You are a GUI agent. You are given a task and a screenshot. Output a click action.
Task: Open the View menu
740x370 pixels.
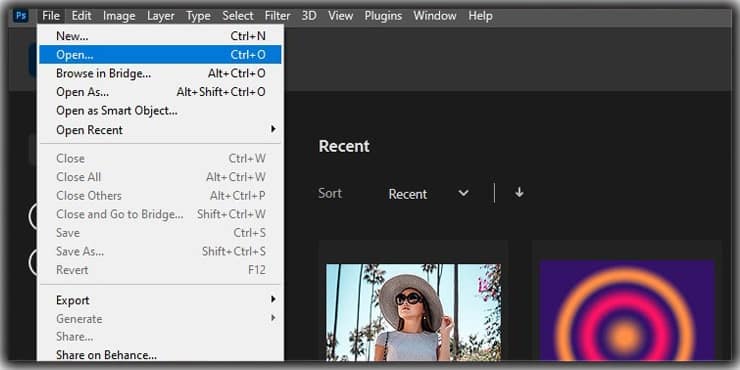click(340, 16)
